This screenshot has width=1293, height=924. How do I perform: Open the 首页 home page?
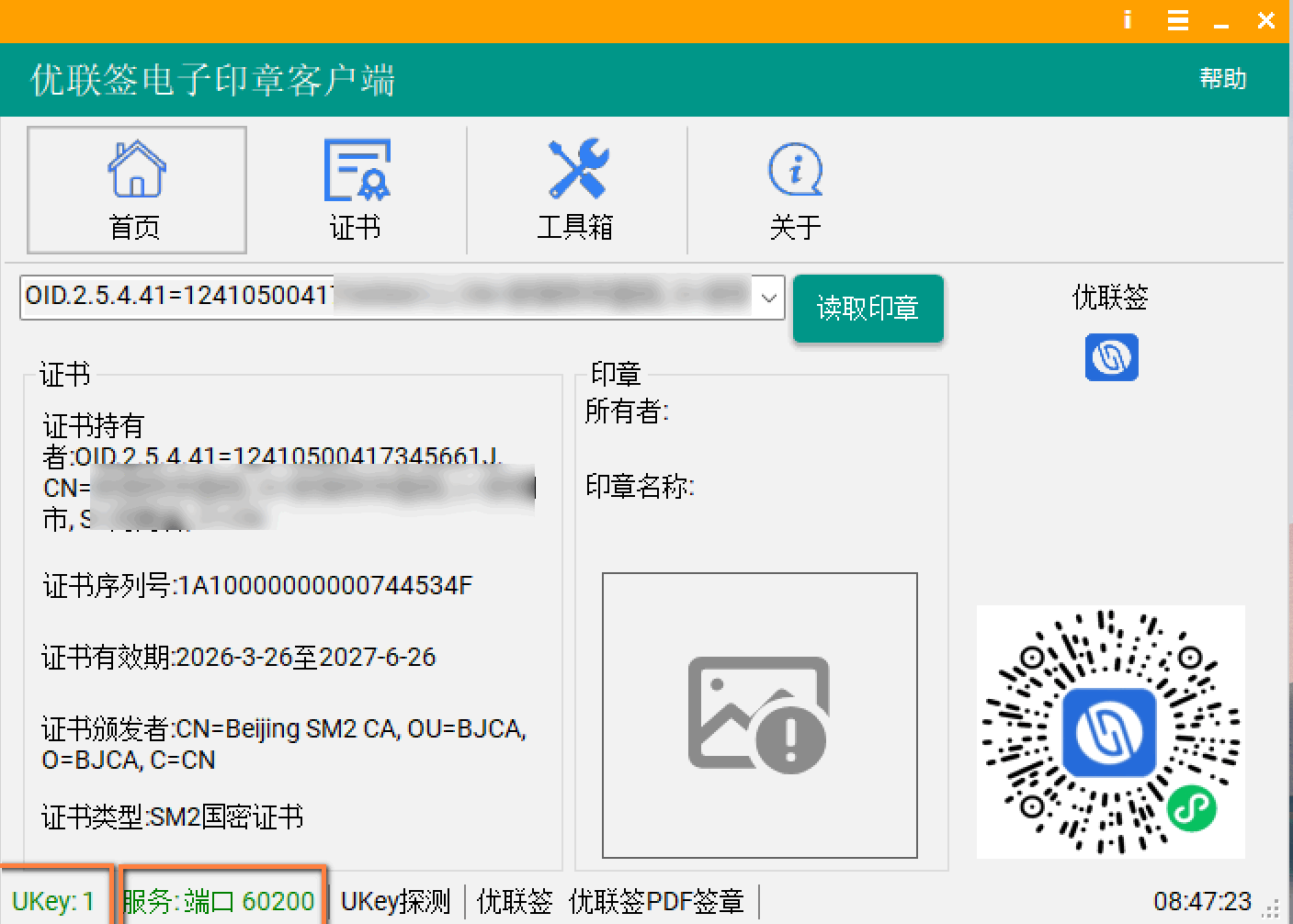pyautogui.click(x=135, y=190)
